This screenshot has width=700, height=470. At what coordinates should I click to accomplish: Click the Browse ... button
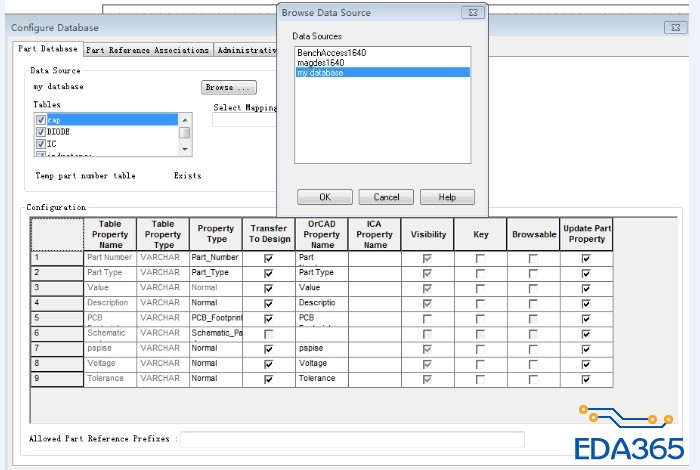(x=229, y=87)
